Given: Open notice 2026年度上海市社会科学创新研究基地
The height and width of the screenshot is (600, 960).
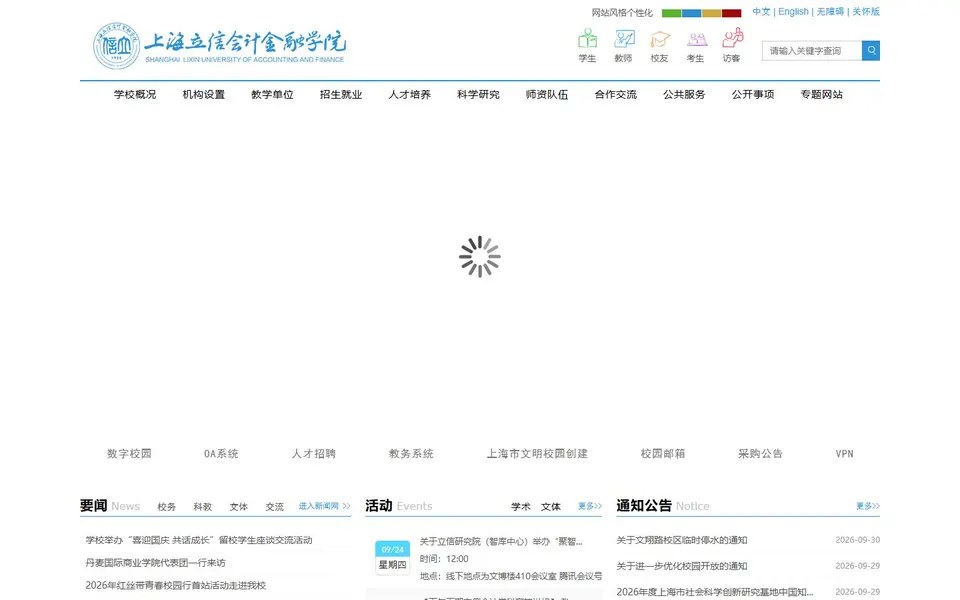Looking at the screenshot, I should [714, 592].
